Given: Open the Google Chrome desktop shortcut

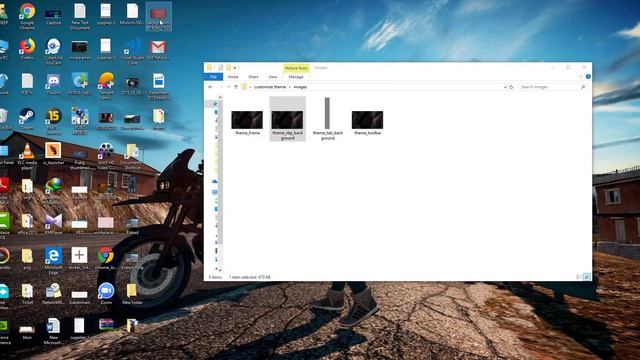Looking at the screenshot, I should click(x=27, y=16).
